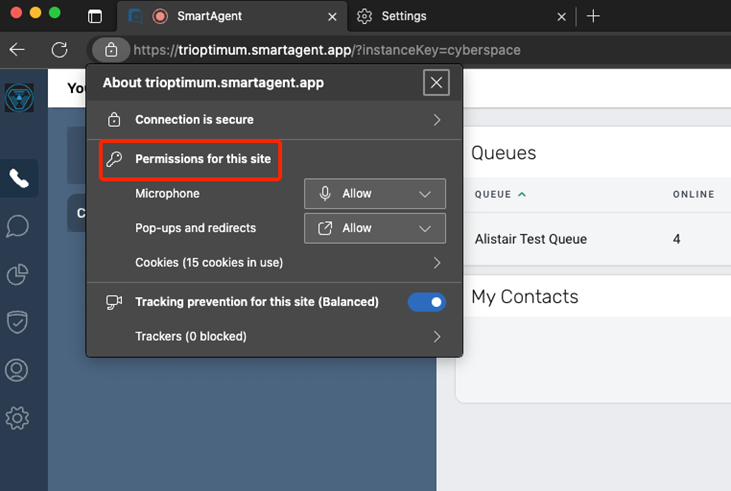
Task: Click the shield icon in the sidebar
Action: [18, 322]
